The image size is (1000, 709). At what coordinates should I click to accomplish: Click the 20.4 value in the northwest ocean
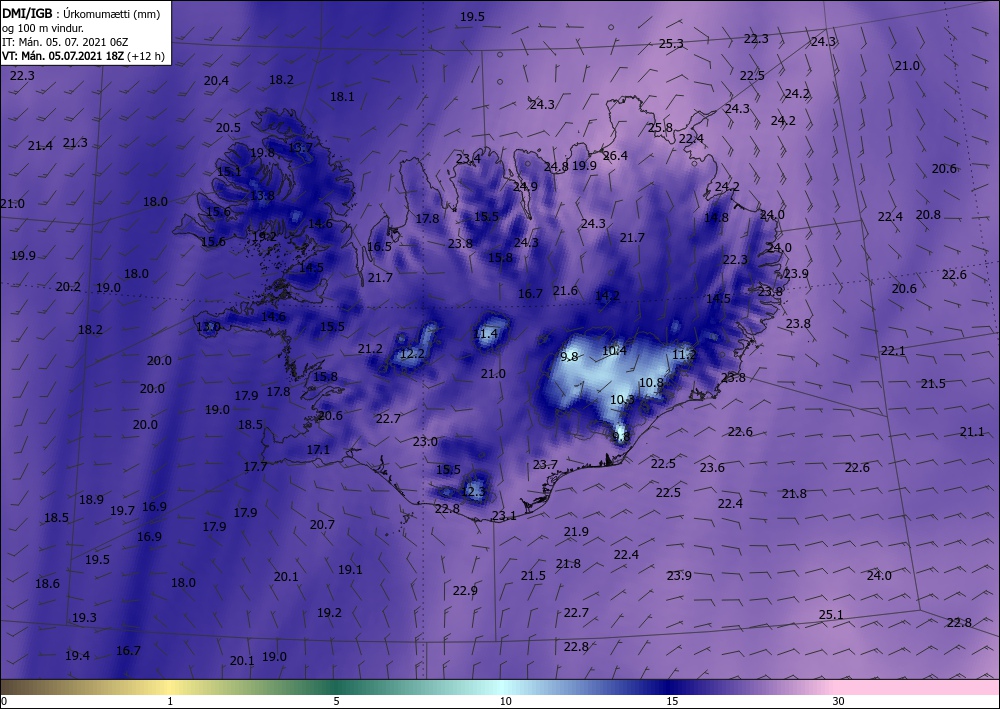tap(216, 80)
